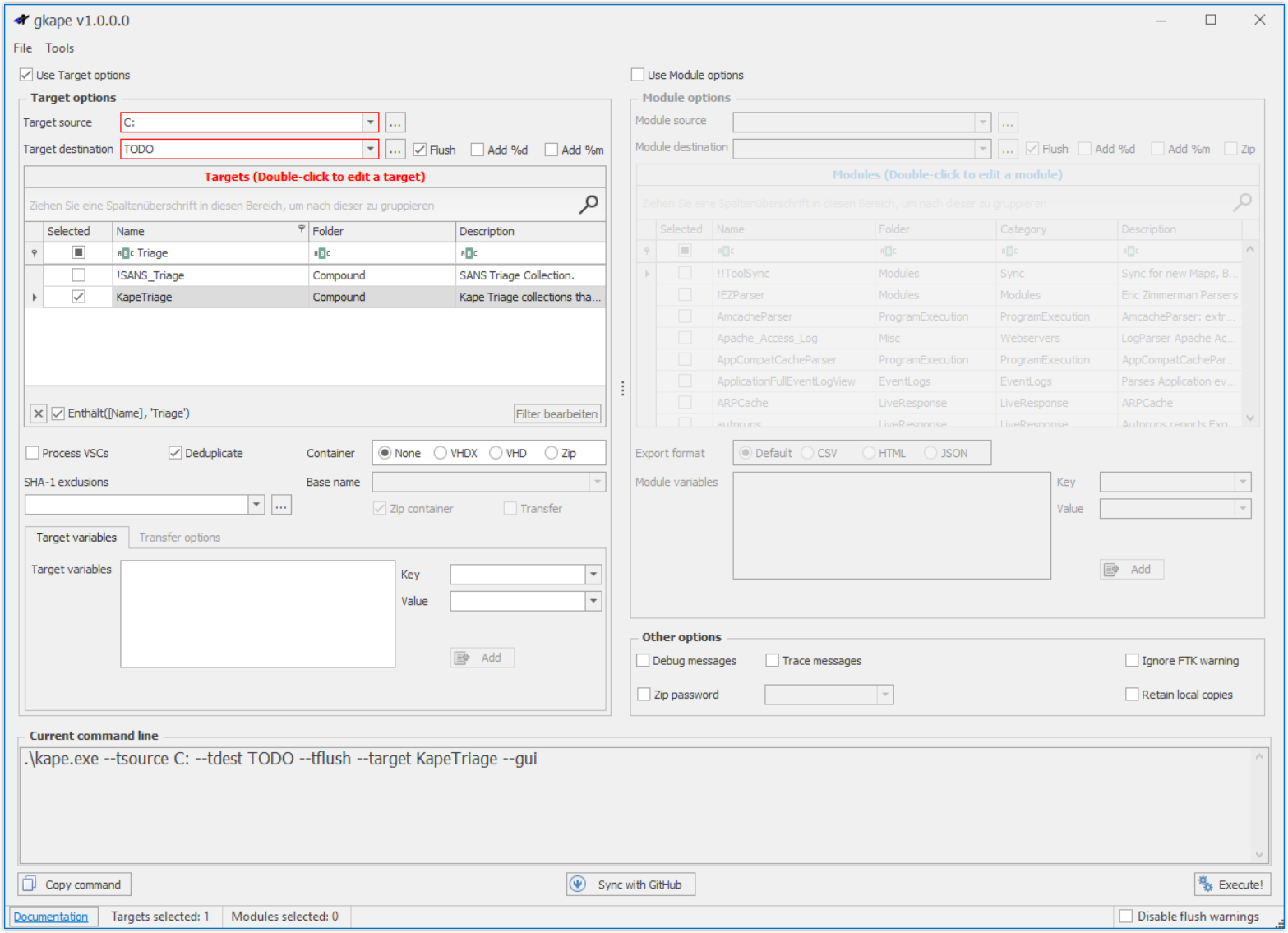This screenshot has width=1288, height=933.
Task: Toggle Use Target options checkbox
Action: point(26,75)
